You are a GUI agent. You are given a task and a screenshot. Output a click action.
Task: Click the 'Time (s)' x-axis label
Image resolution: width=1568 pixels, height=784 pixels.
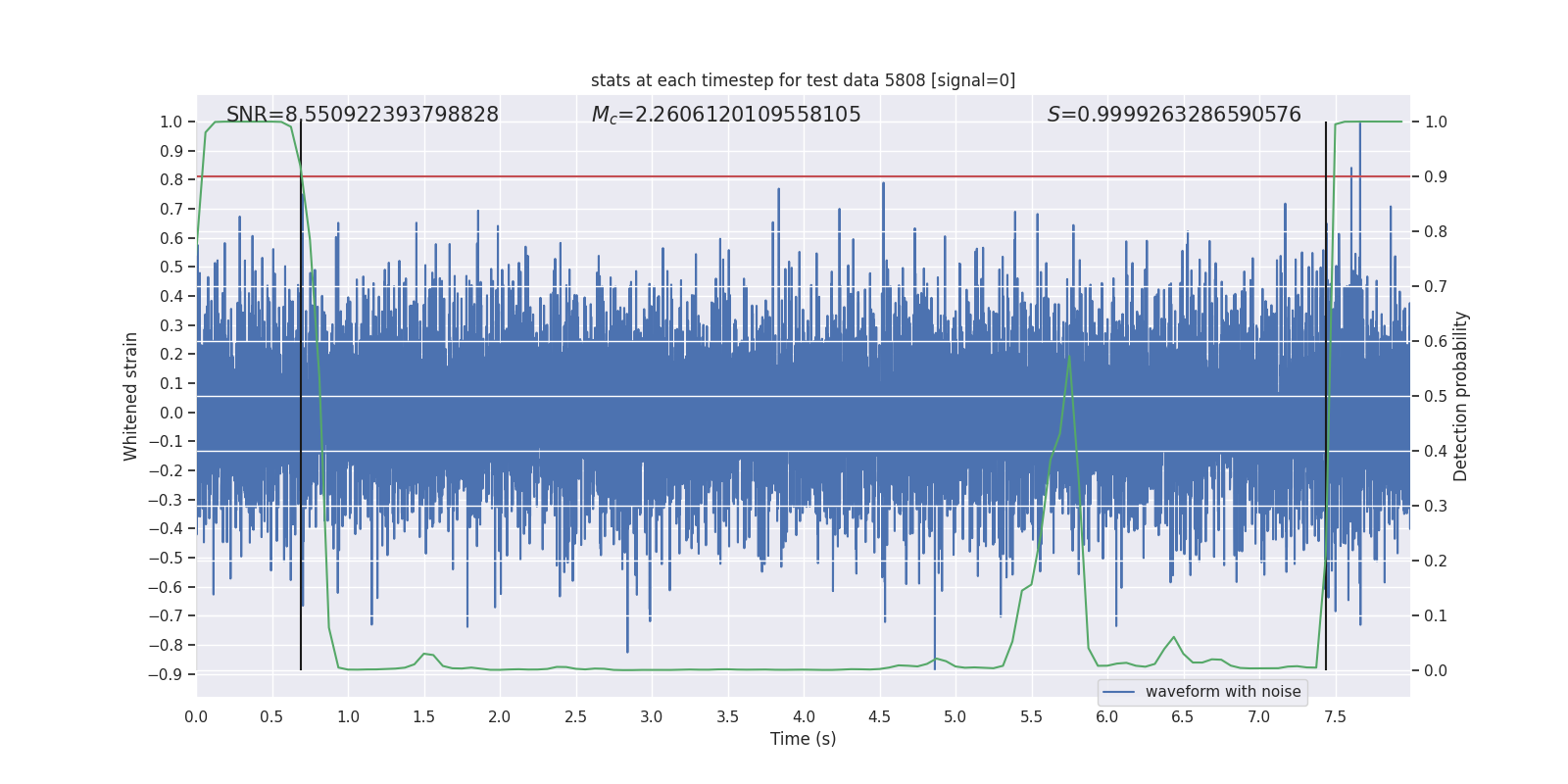[803, 739]
